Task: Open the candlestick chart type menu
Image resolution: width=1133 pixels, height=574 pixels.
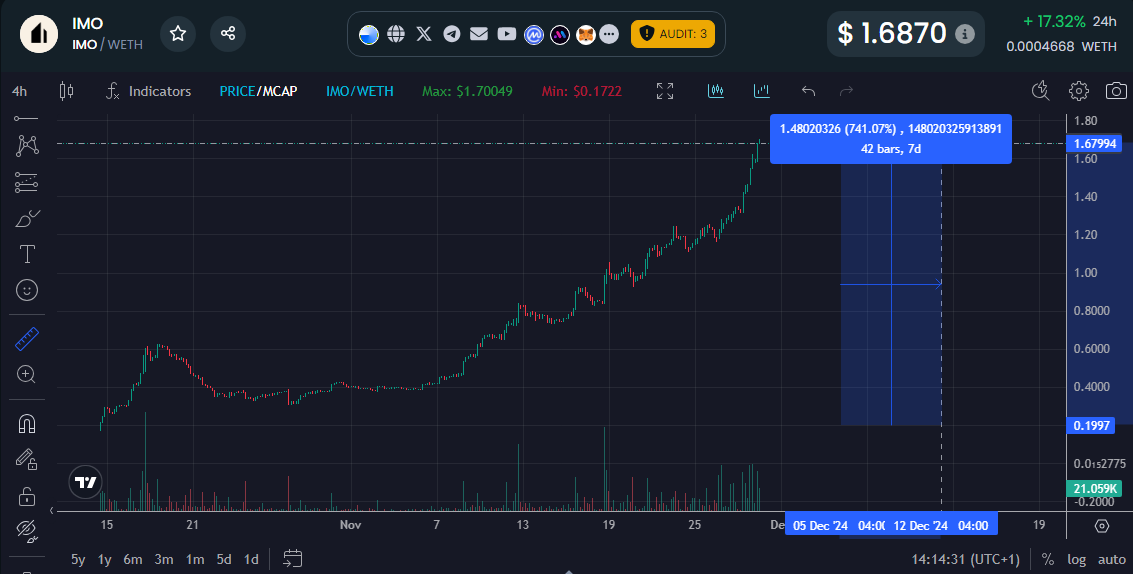Action: [66, 91]
